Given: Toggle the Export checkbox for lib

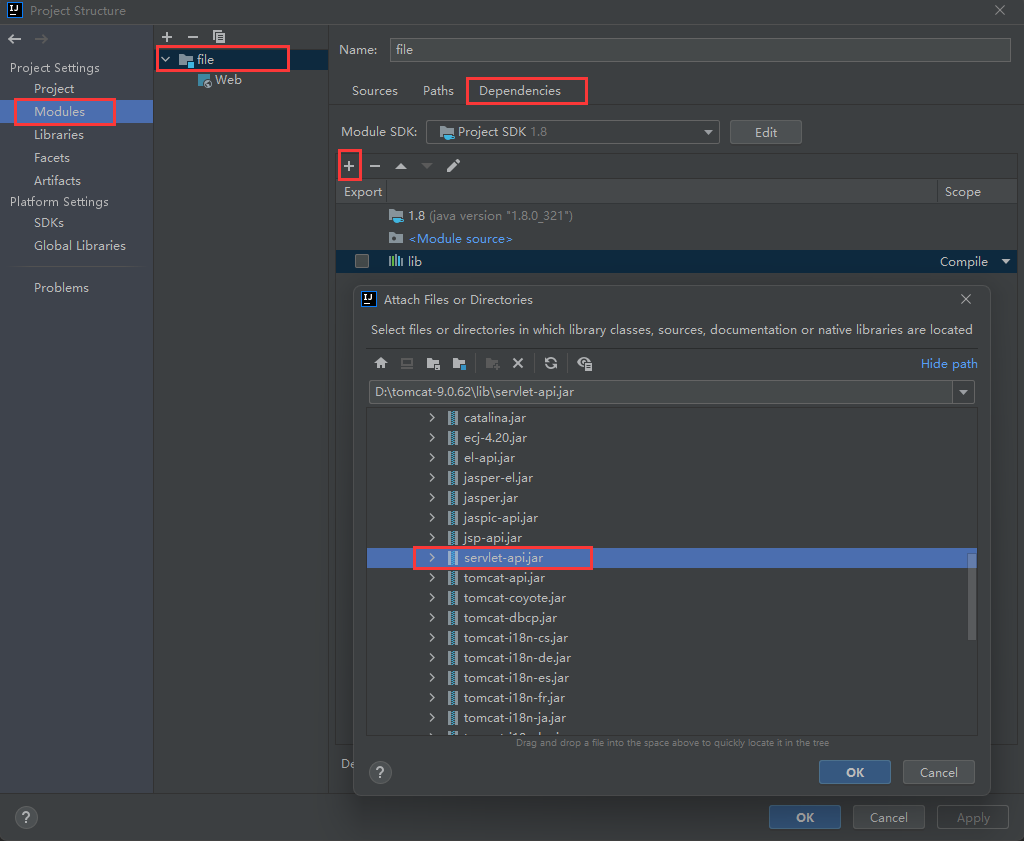Looking at the screenshot, I should [x=362, y=261].
